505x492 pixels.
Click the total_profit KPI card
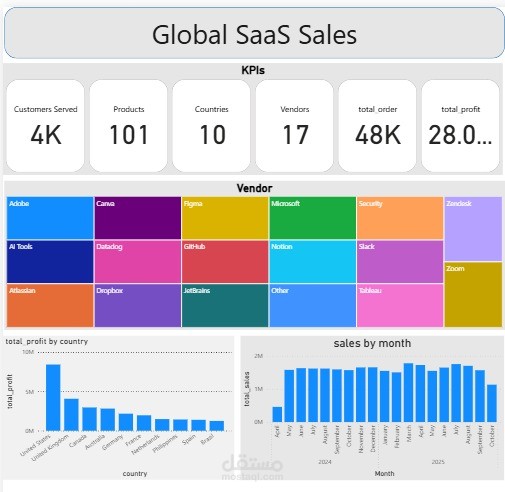460,126
